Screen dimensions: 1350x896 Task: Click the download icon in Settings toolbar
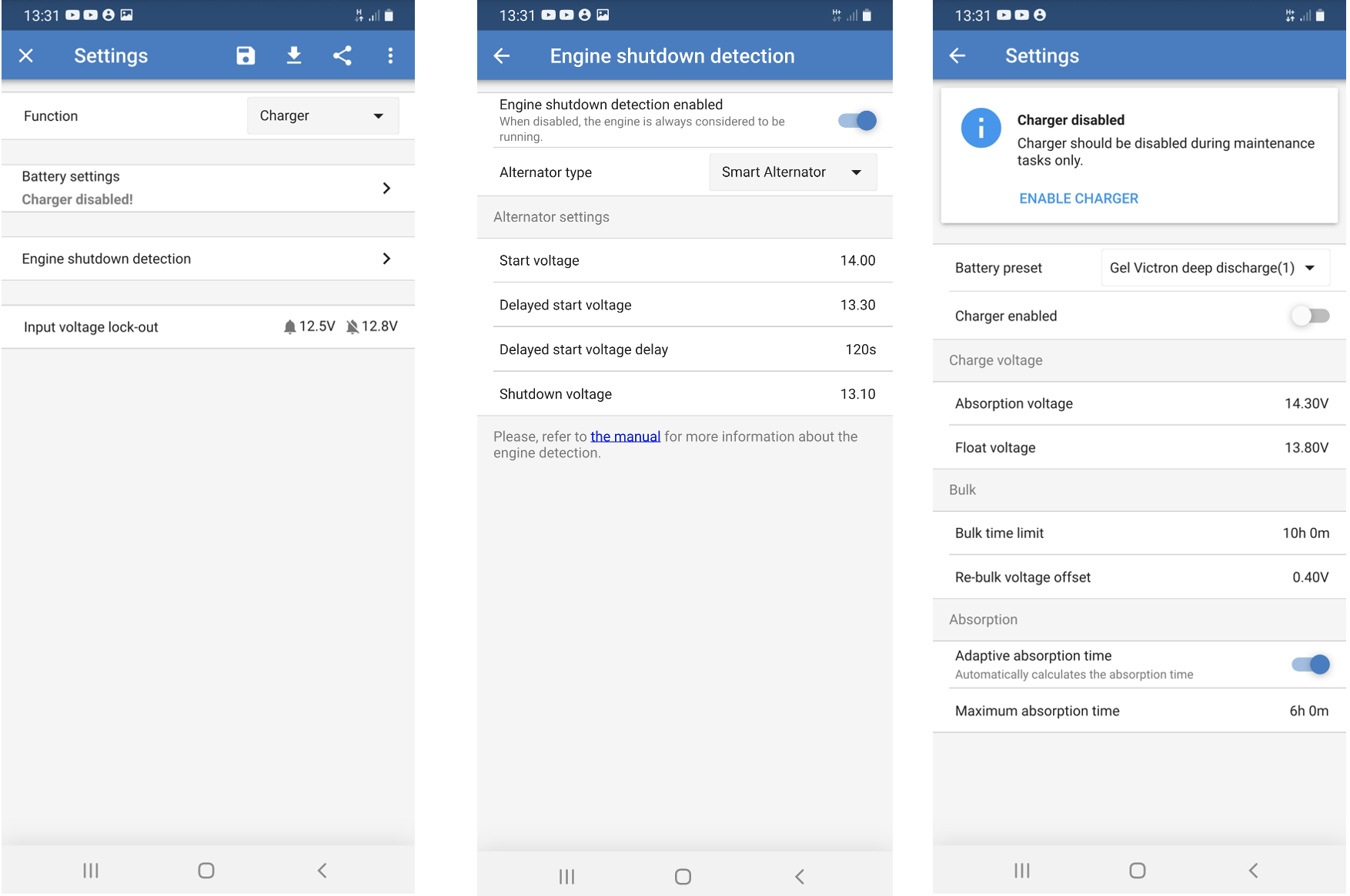294,55
